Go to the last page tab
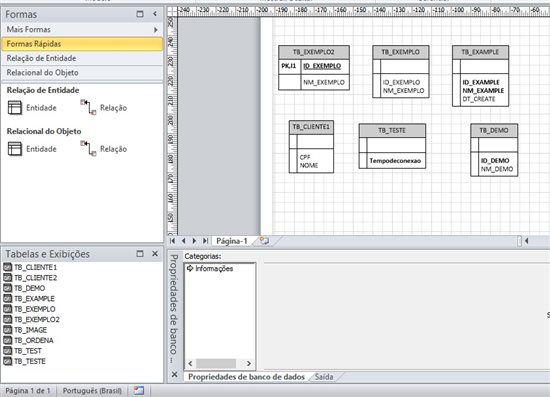 [205, 241]
